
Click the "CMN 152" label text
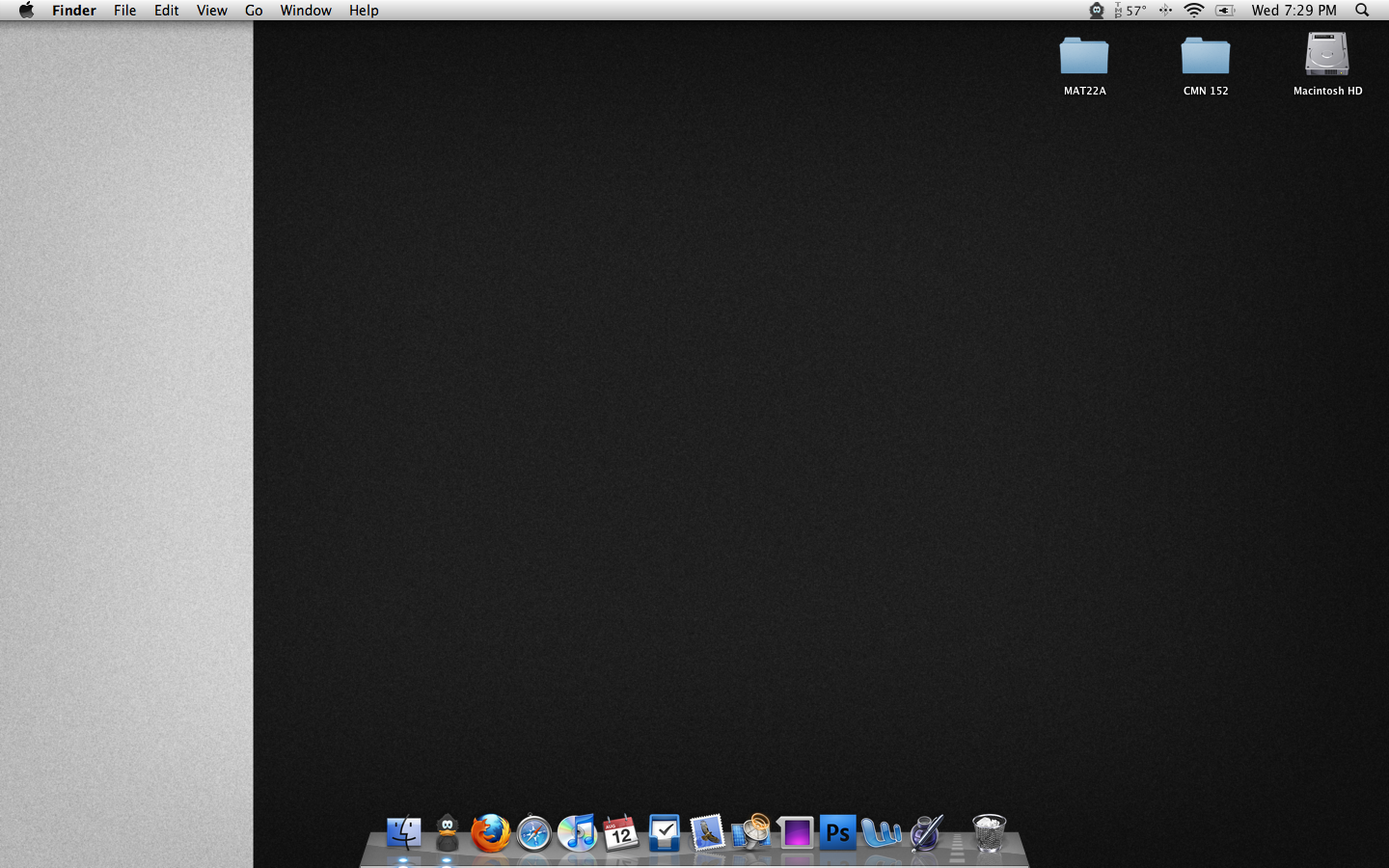click(1206, 91)
